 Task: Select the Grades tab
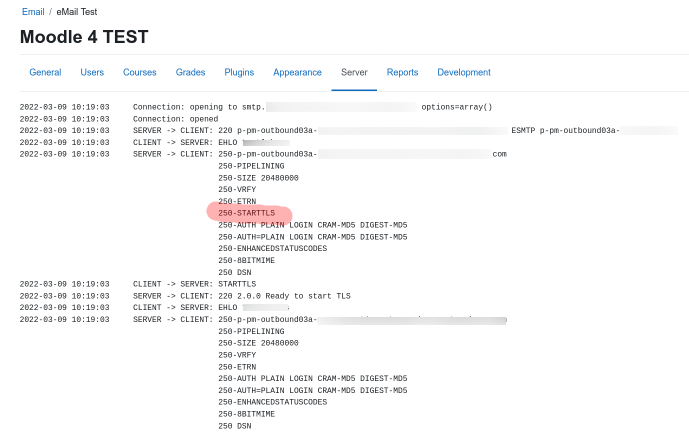coord(190,72)
